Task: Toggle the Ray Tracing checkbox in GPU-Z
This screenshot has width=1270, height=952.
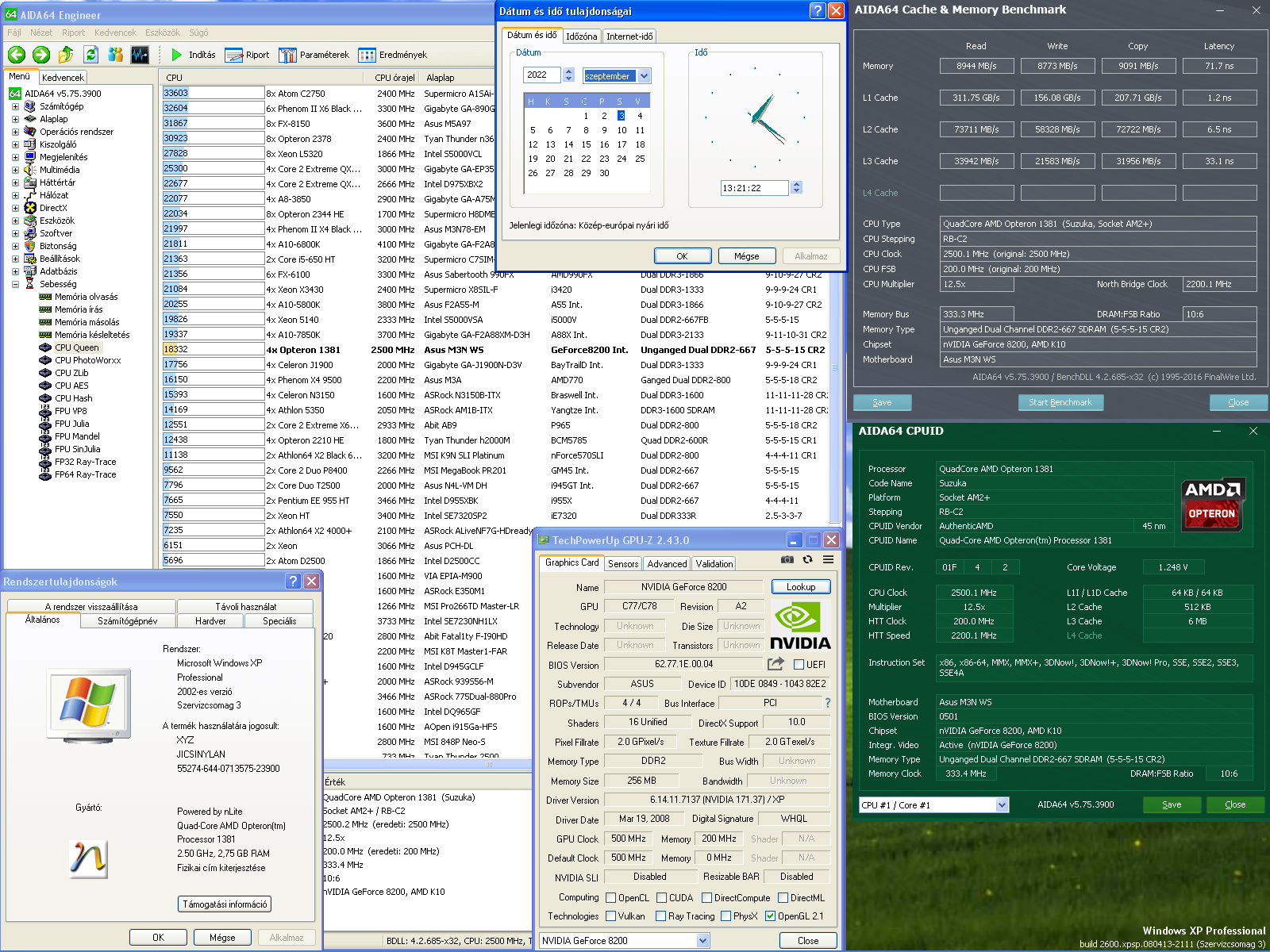Action: click(661, 916)
